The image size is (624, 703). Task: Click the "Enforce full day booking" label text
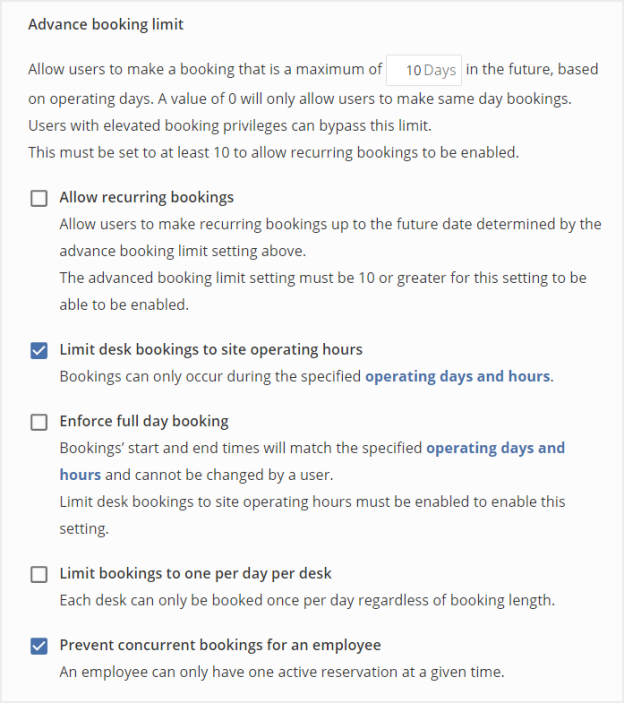click(144, 421)
